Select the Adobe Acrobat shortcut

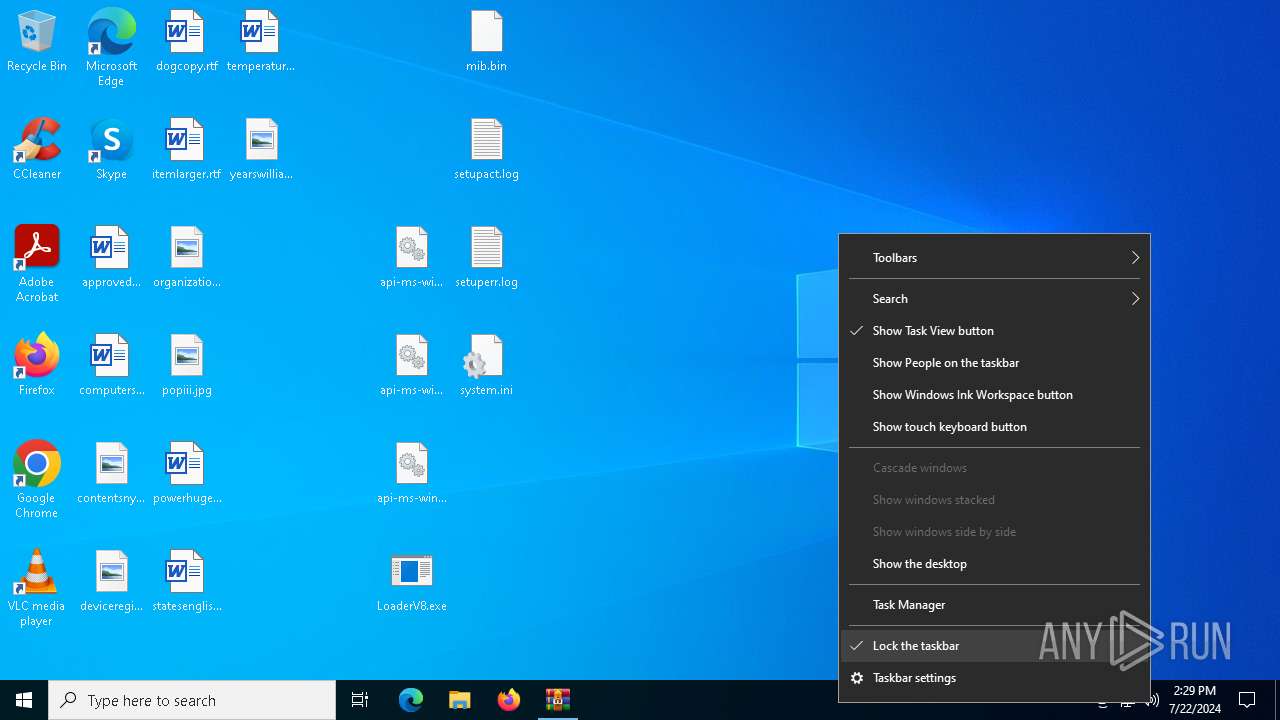[37, 264]
